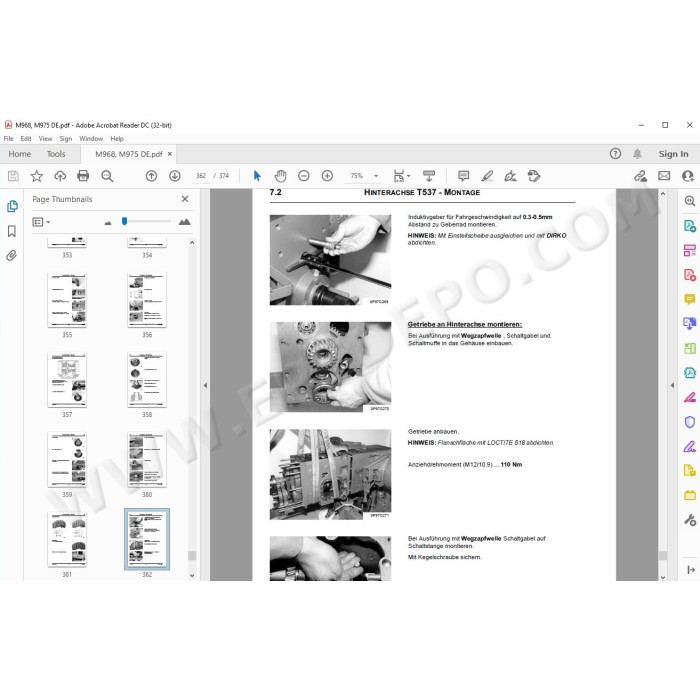The height and width of the screenshot is (700, 700).
Task: Select the M968, M975 DE.pdf tab
Action: 129,154
